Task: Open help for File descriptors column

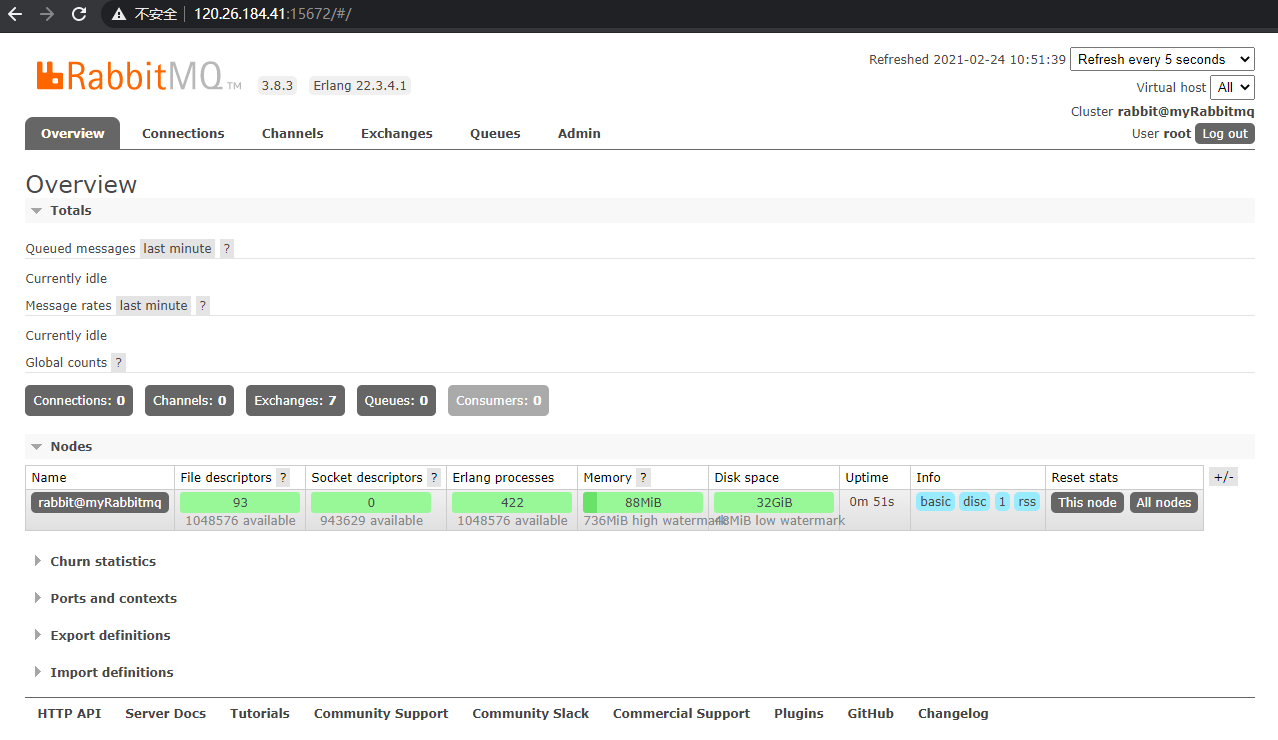Action: pyautogui.click(x=283, y=477)
